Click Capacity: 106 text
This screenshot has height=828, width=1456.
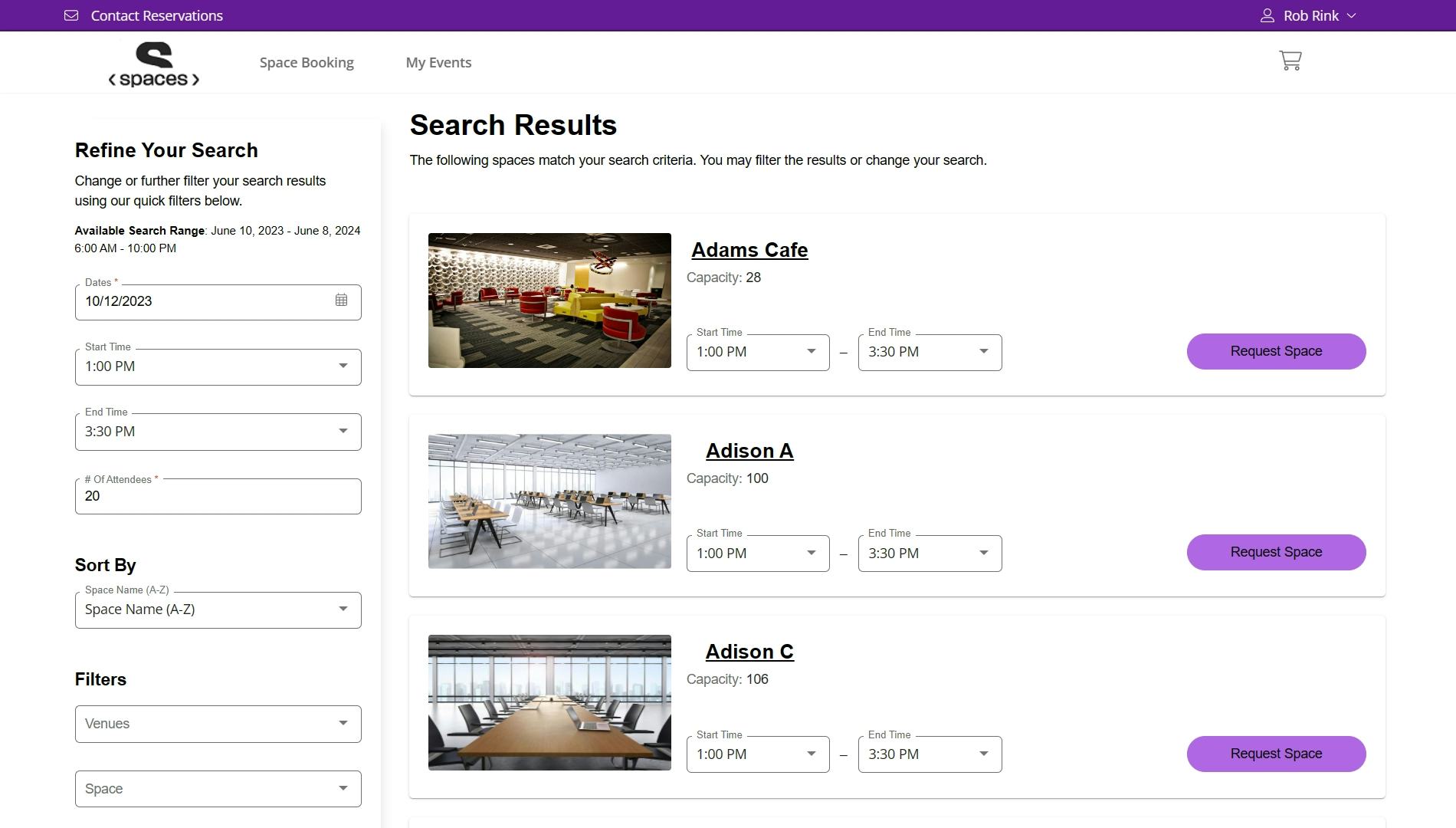(727, 679)
